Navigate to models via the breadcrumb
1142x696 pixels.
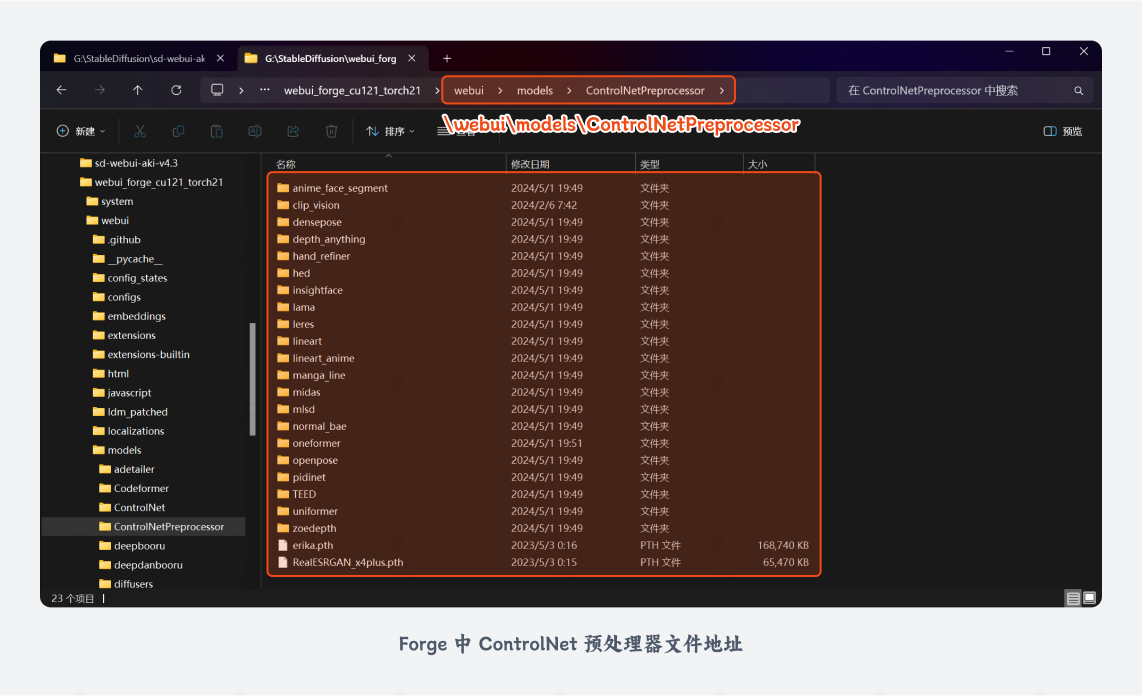coord(534,90)
